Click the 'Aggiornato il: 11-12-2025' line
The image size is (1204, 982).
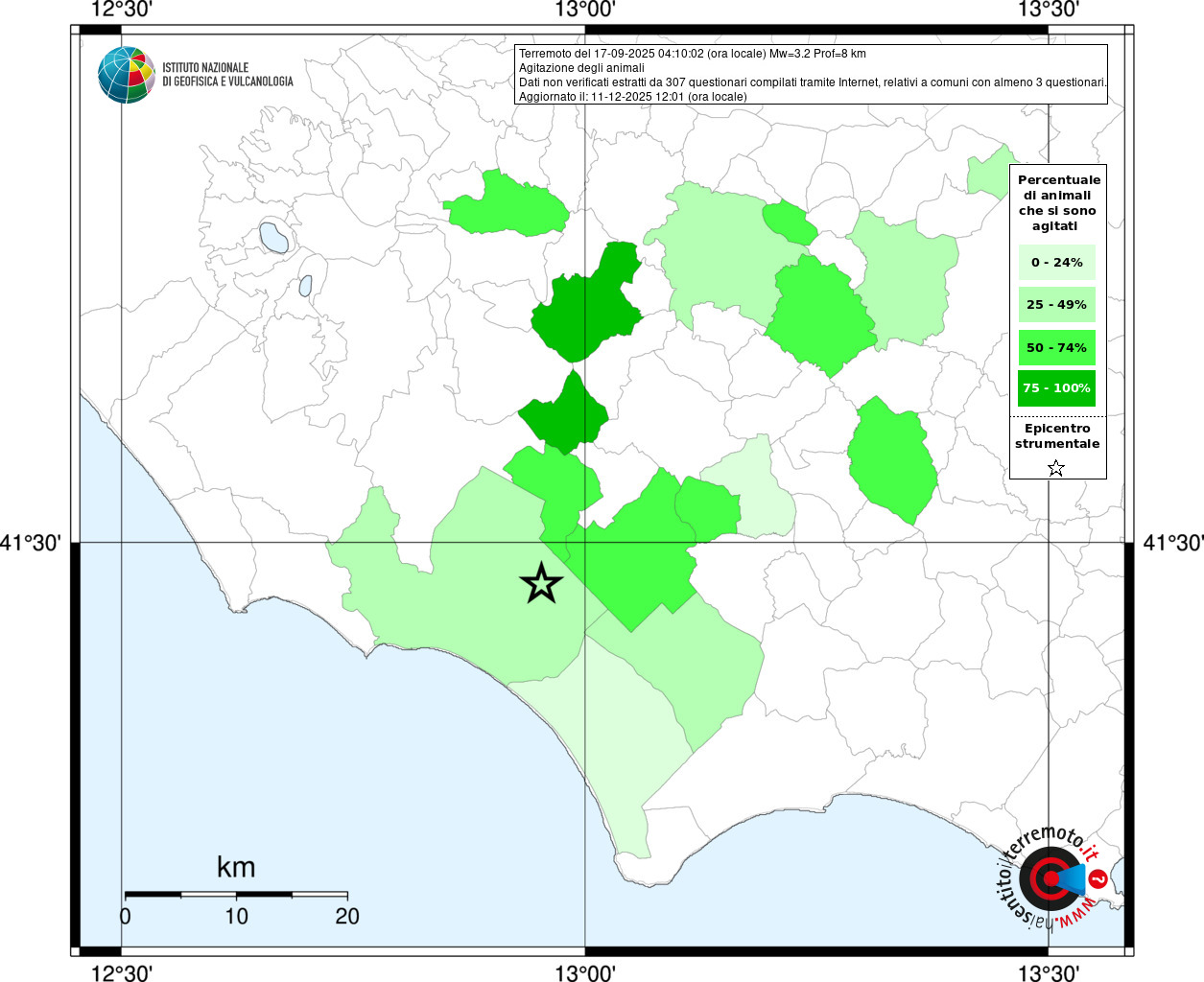(632, 97)
